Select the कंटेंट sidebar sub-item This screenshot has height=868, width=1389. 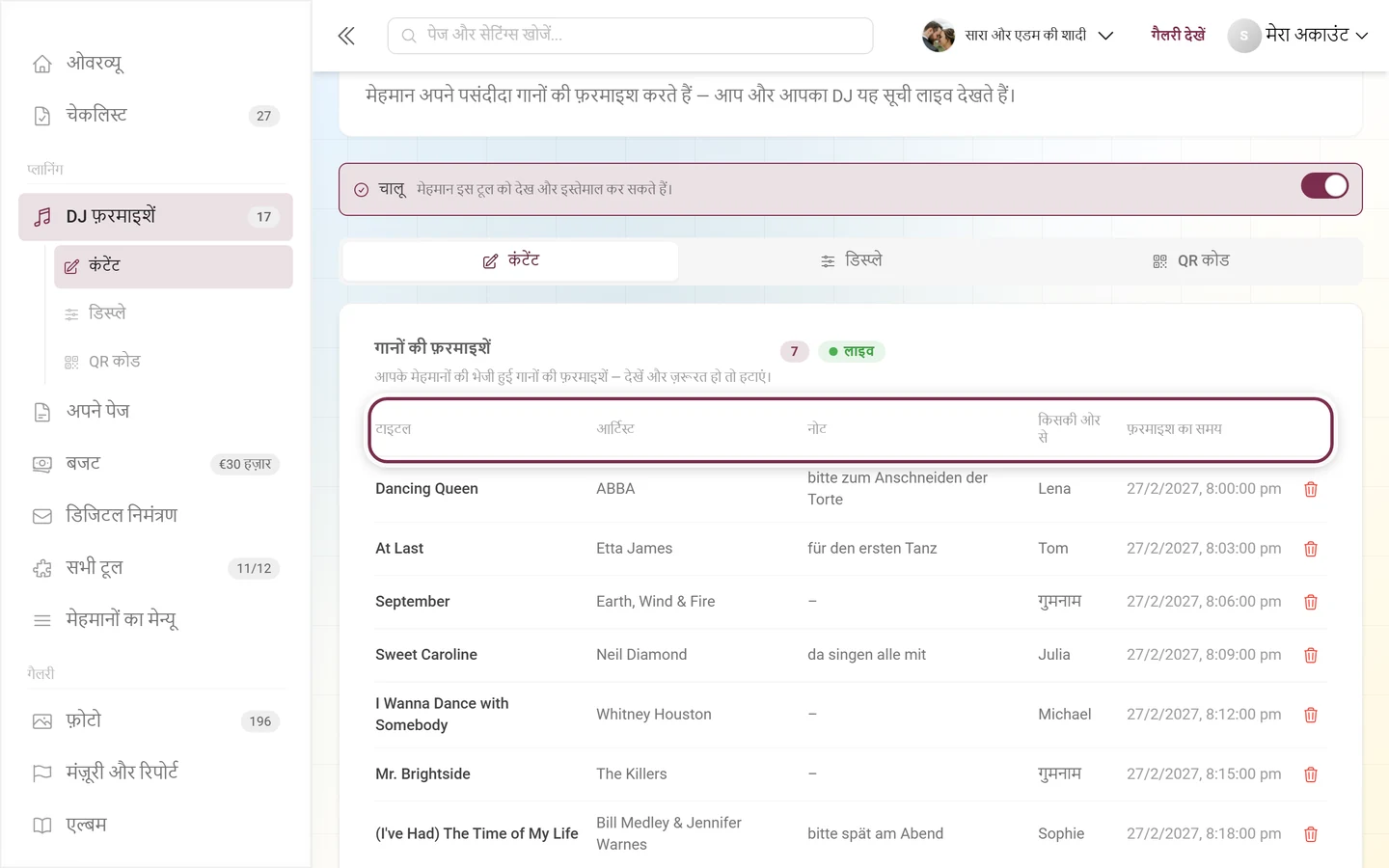click(174, 266)
